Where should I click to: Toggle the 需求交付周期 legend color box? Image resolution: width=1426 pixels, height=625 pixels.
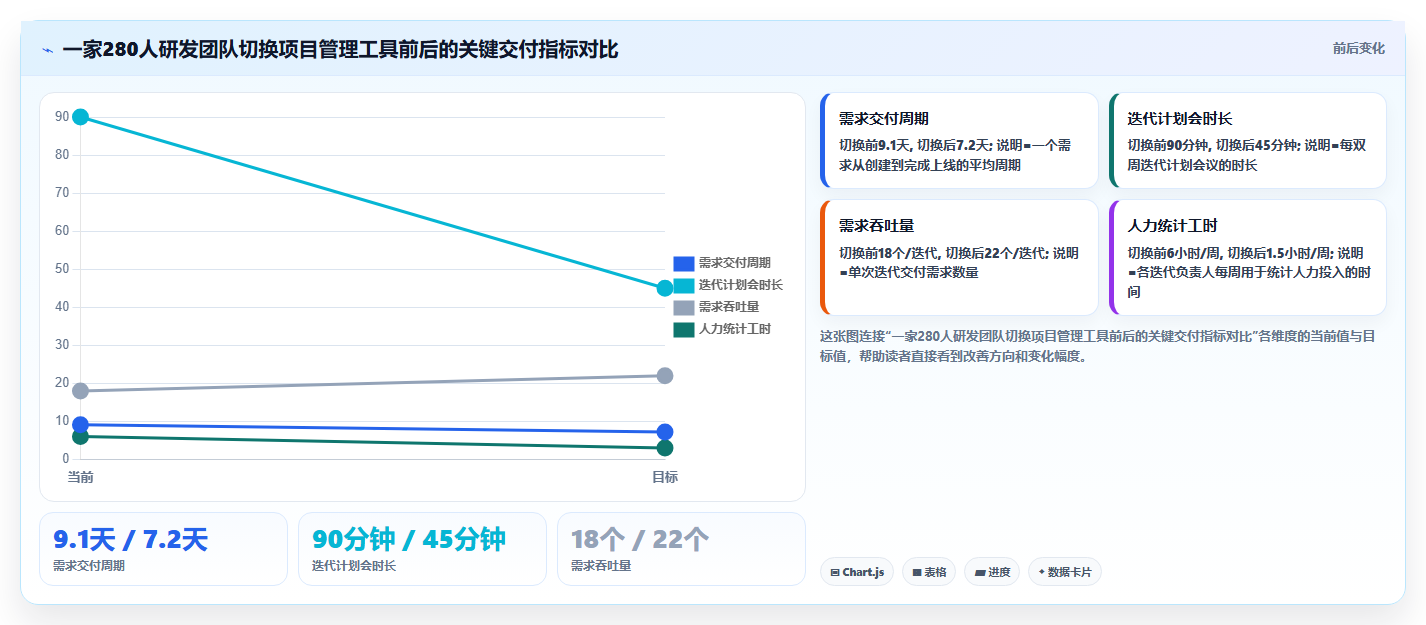click(683, 263)
